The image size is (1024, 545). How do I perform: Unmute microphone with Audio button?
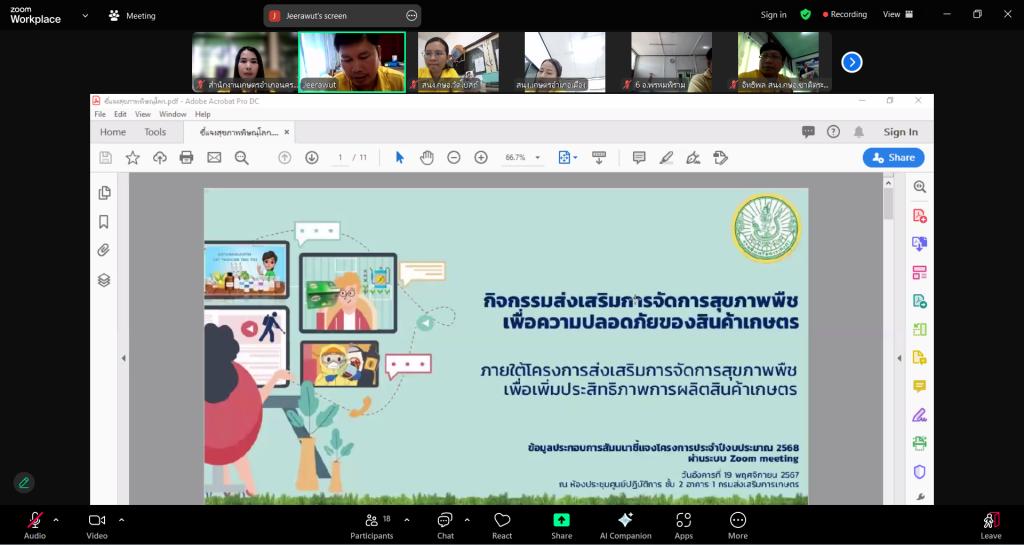tap(35, 525)
